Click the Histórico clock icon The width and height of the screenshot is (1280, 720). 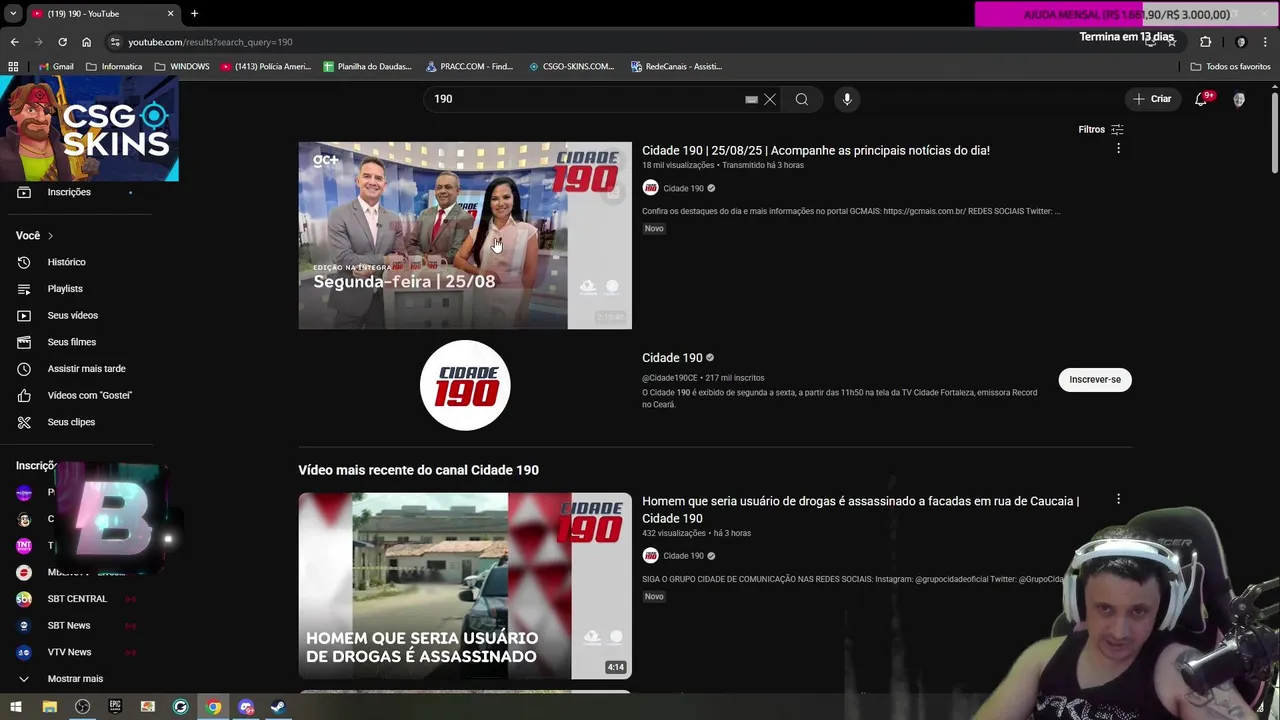pos(24,262)
